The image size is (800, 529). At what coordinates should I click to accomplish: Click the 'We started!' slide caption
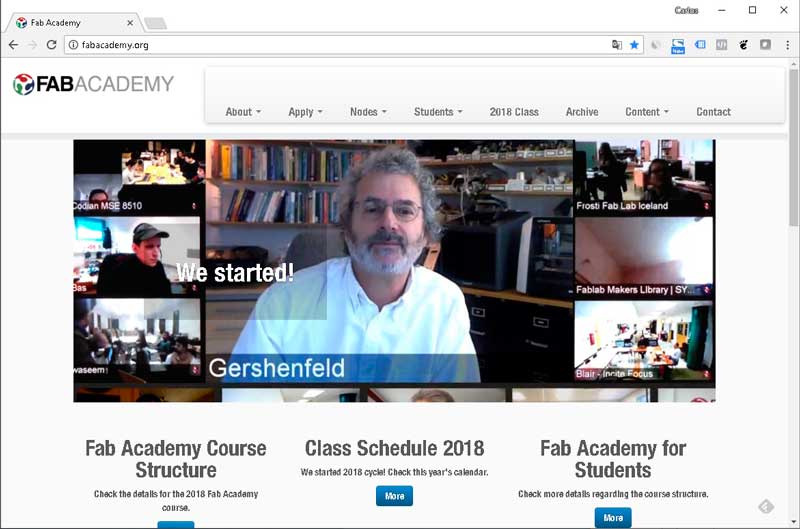[235, 273]
